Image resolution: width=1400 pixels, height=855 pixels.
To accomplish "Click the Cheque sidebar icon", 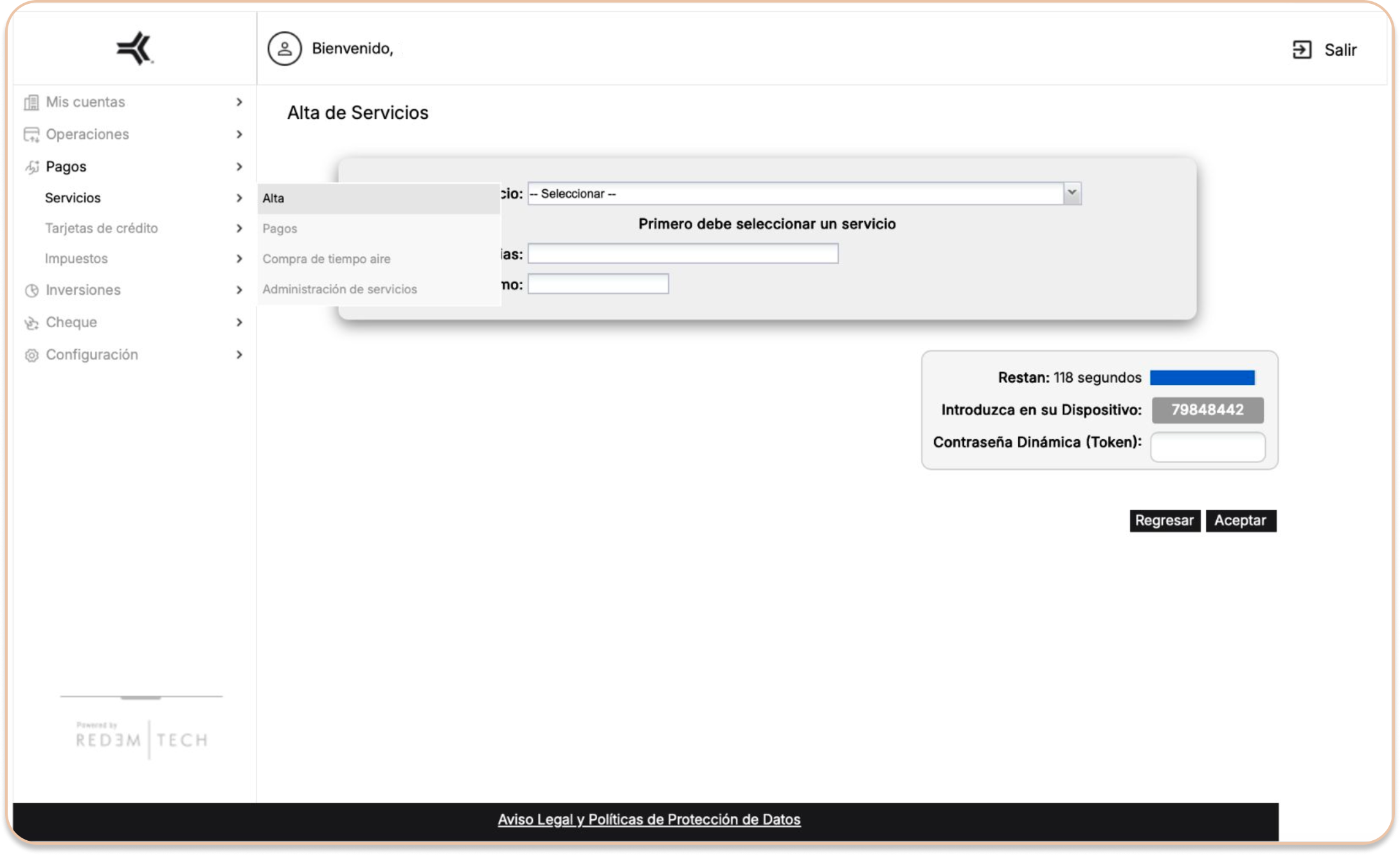I will tap(31, 323).
